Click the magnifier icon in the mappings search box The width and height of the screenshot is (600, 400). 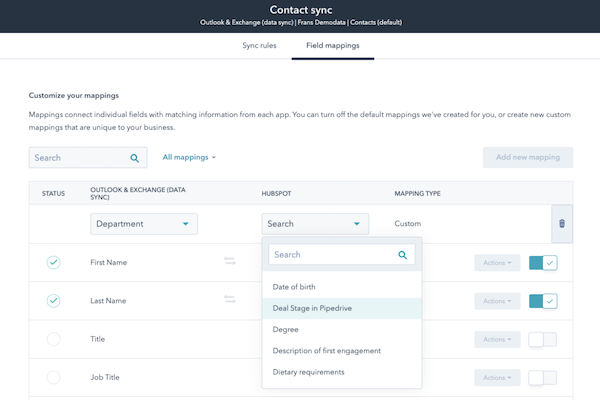click(x=134, y=158)
